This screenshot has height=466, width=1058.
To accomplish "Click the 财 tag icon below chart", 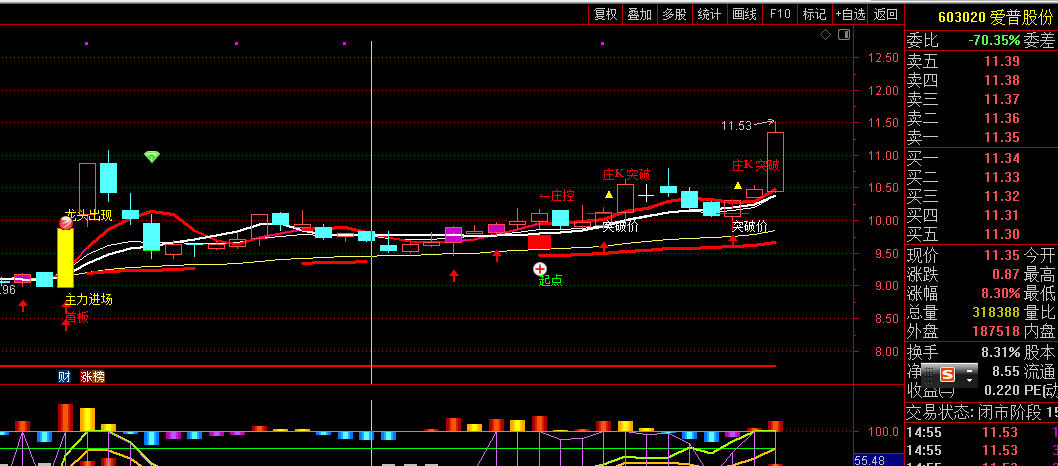I will tap(64, 377).
